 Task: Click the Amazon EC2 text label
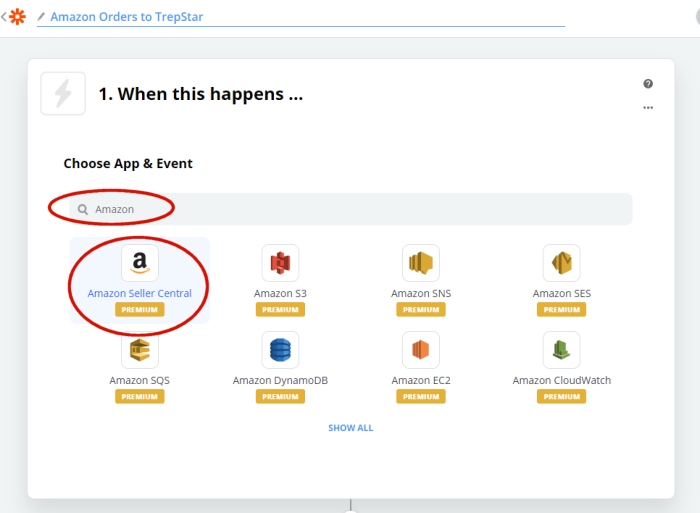click(x=421, y=380)
